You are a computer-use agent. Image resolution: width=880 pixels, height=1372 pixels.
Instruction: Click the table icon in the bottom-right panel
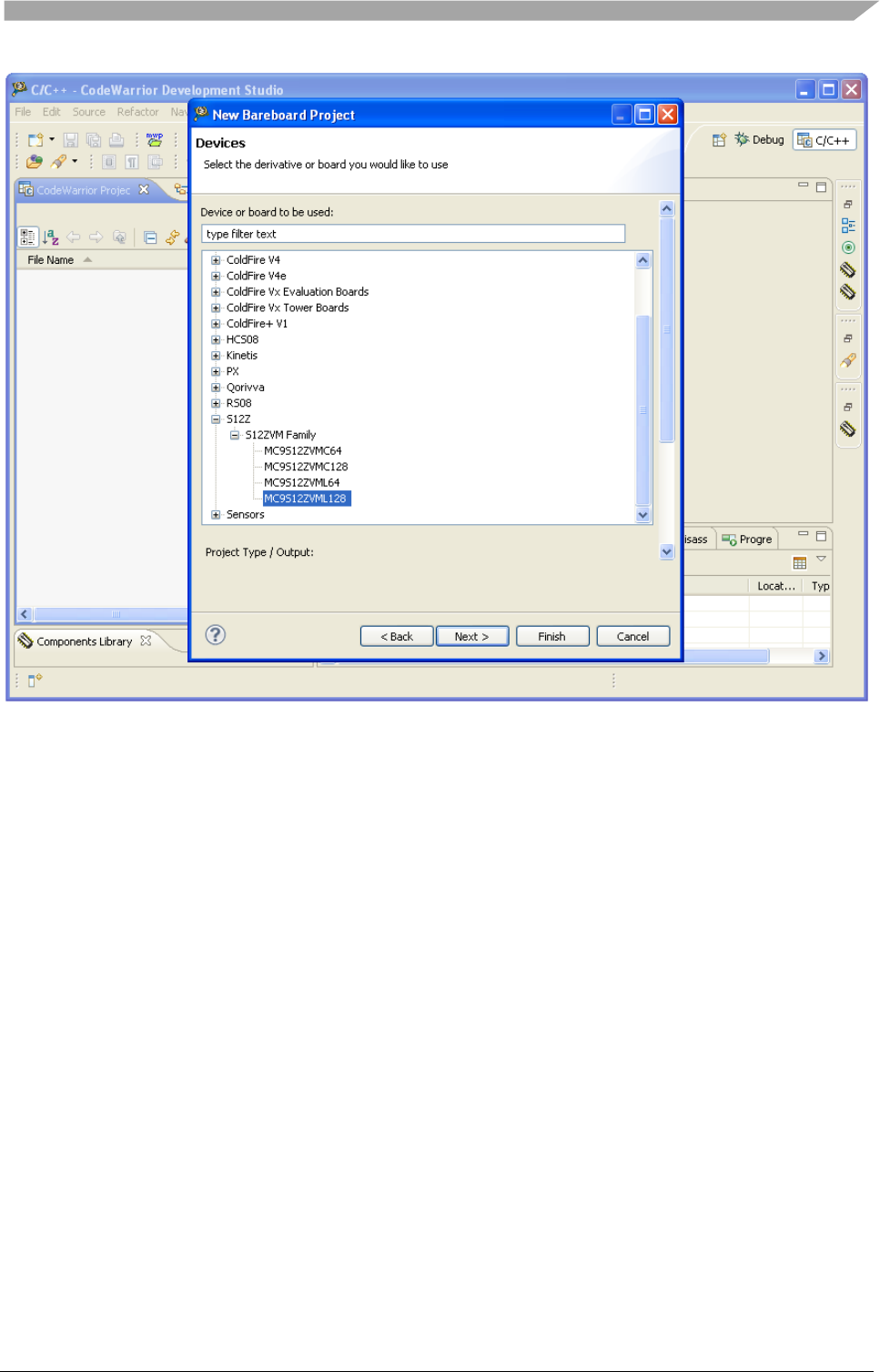coord(800,563)
